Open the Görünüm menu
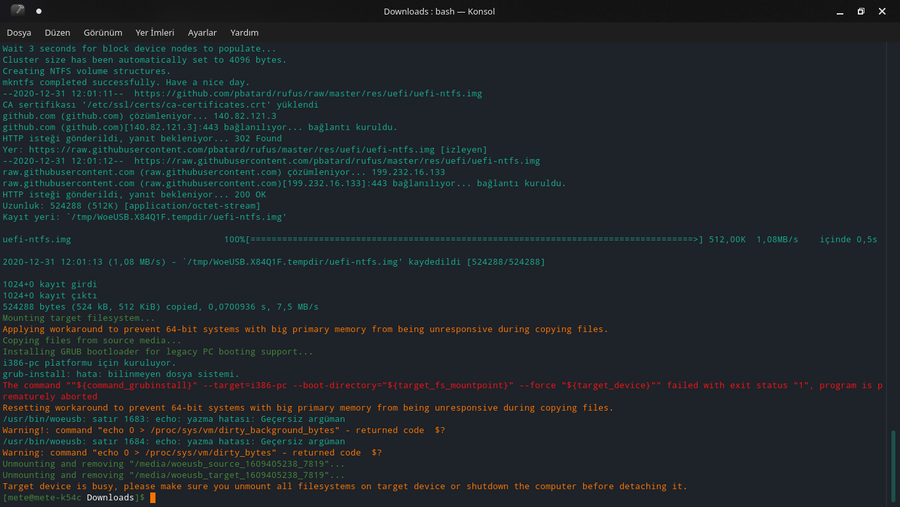 click(x=103, y=32)
